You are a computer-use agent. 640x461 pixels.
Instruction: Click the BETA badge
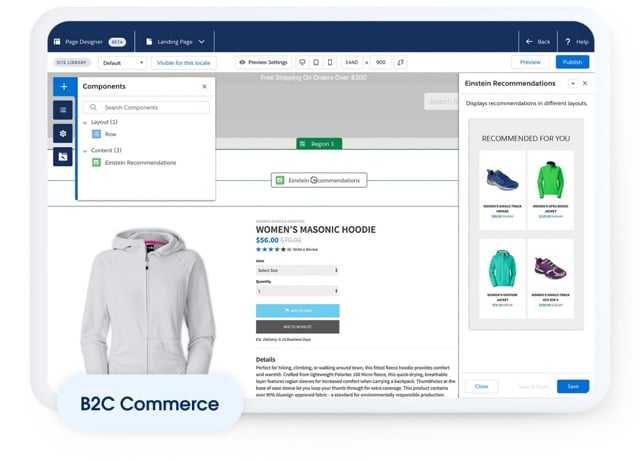[117, 42]
